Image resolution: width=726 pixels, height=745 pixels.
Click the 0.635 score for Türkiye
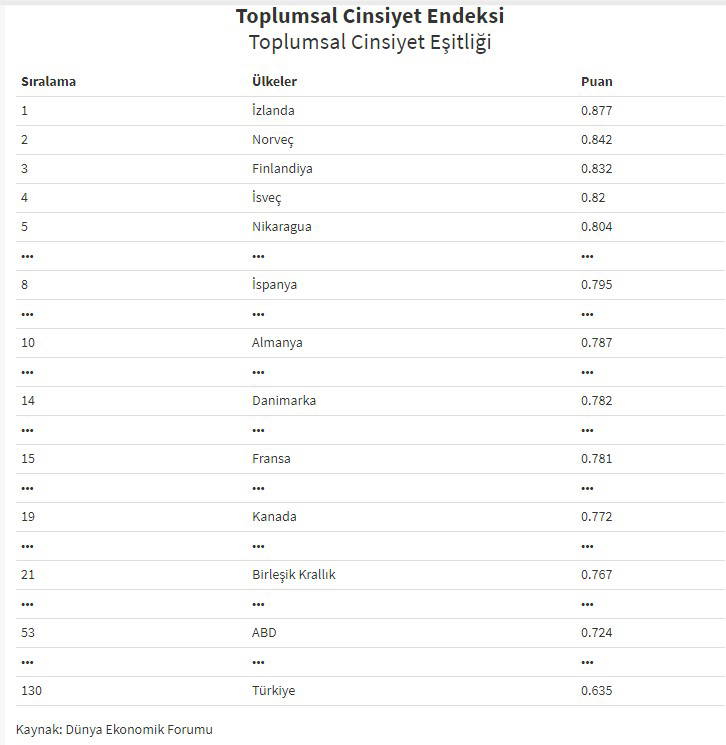(x=596, y=690)
